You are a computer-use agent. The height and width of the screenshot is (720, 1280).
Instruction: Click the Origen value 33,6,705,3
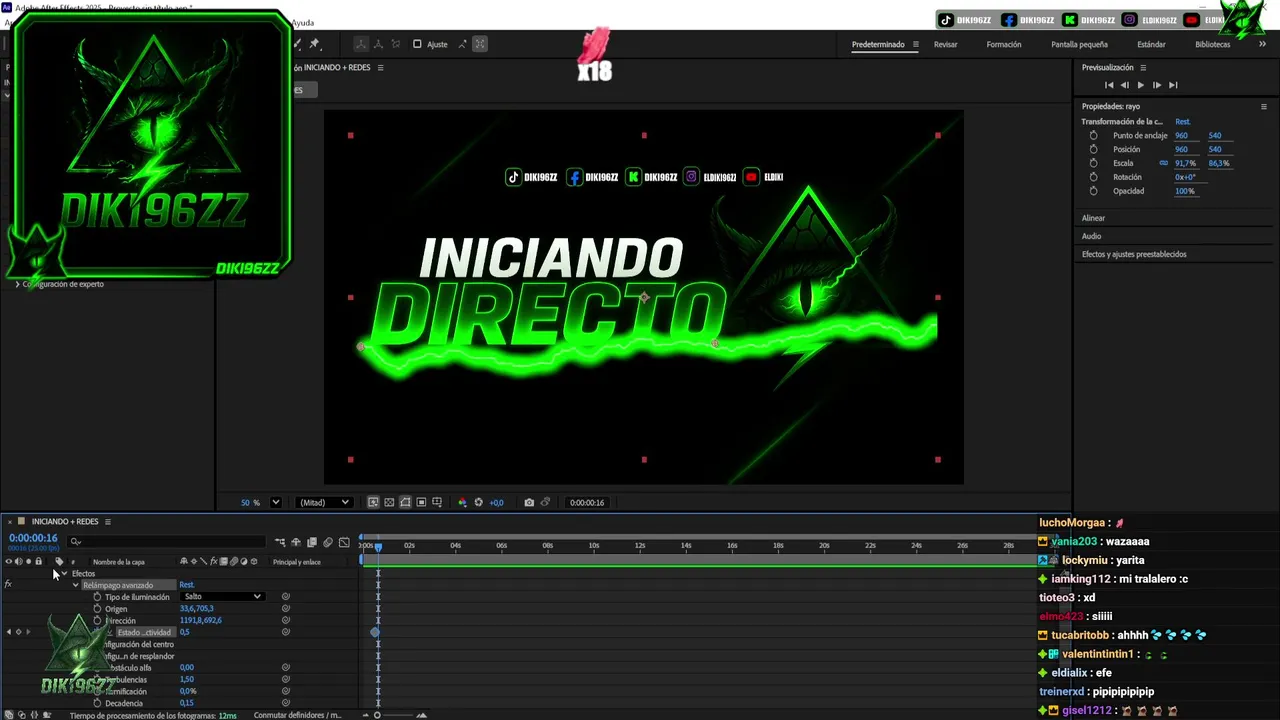[x=196, y=608]
